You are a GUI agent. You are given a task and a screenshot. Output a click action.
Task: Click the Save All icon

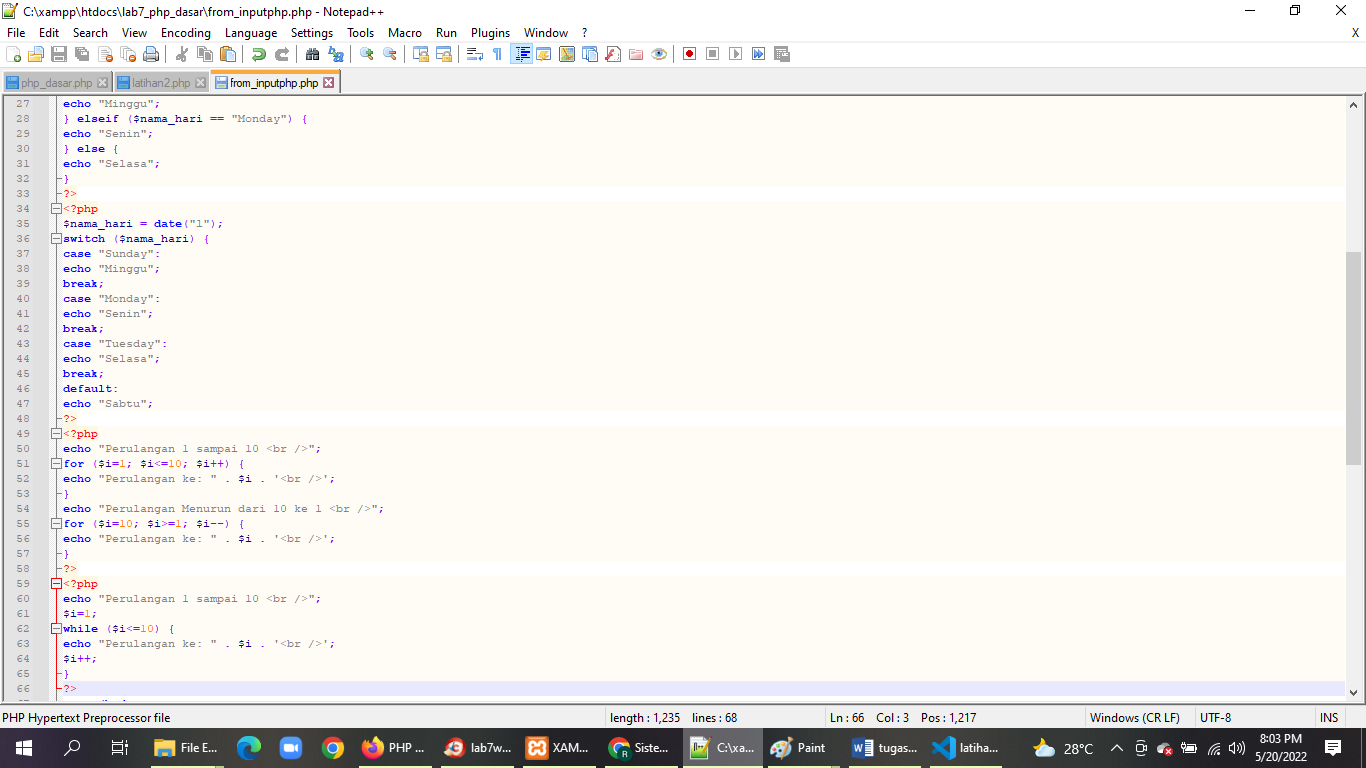(79, 54)
